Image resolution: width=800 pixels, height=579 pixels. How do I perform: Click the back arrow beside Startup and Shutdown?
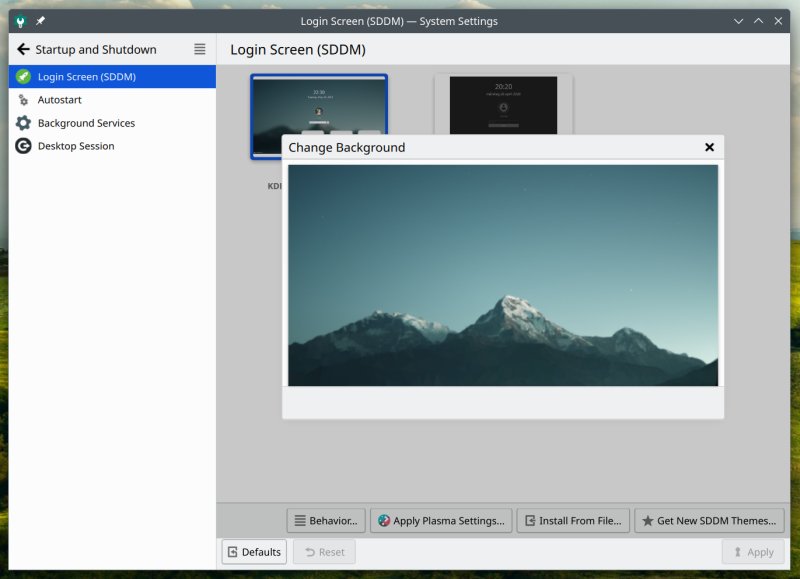(x=24, y=48)
